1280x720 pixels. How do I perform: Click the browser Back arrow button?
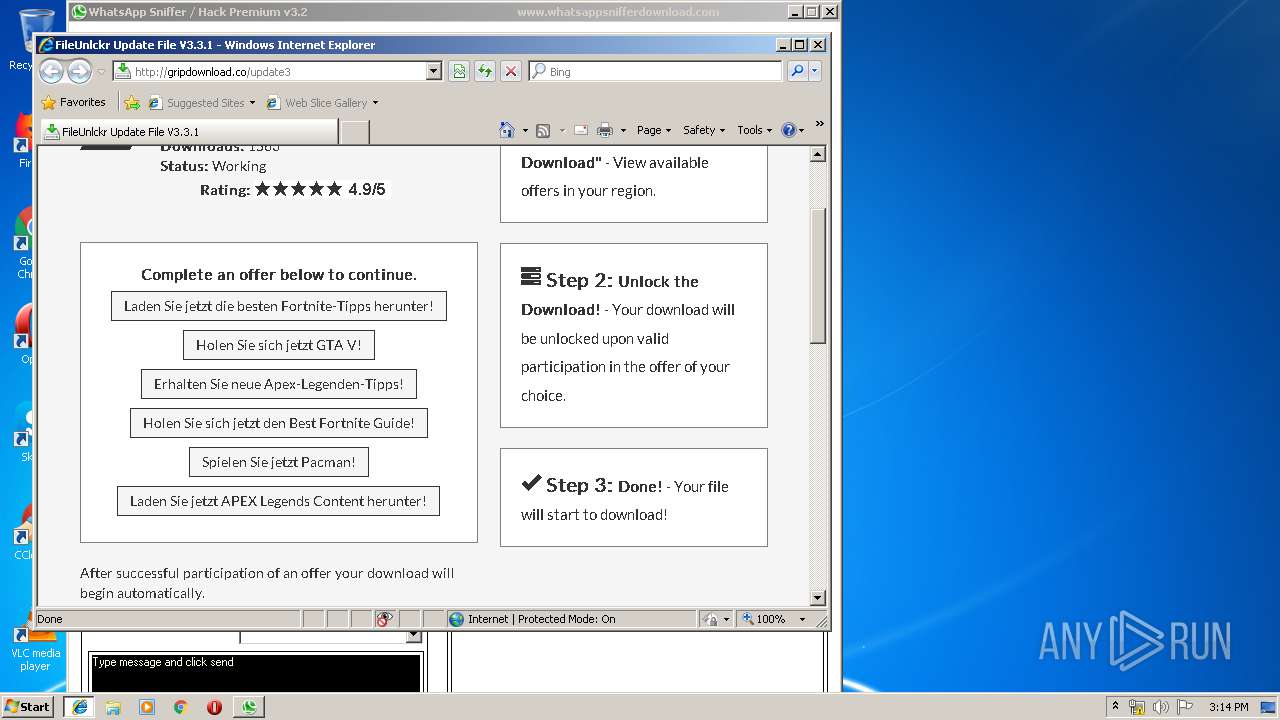coord(51,71)
